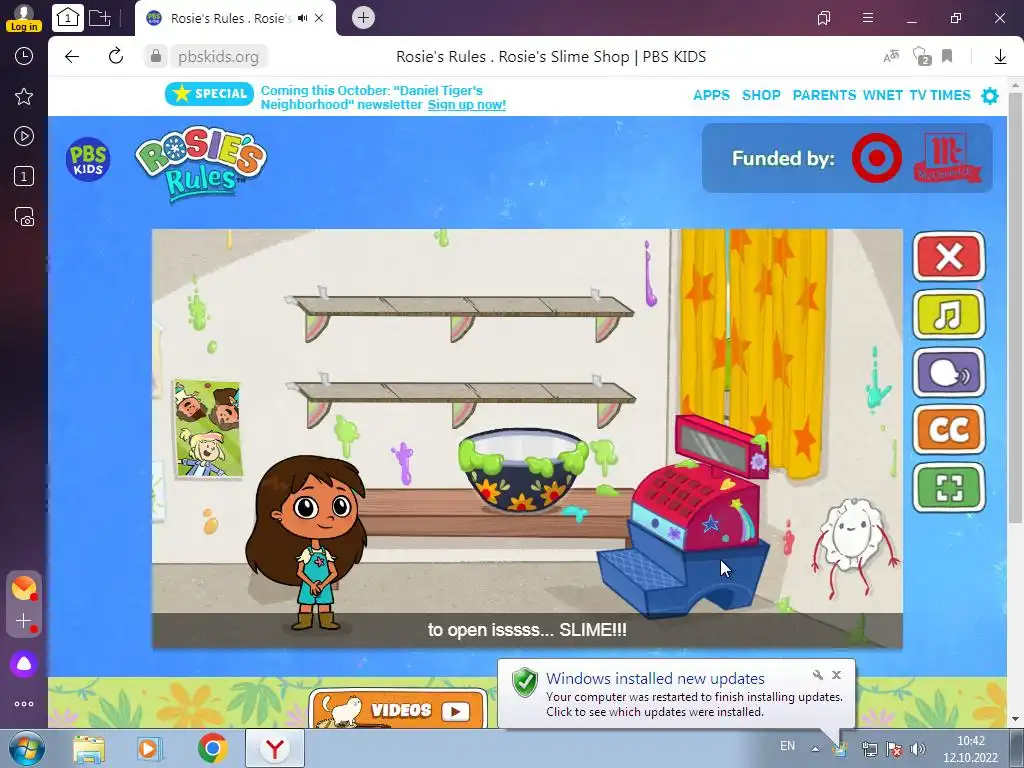
Task: Click the PBS KIDS logo
Action: coord(88,159)
